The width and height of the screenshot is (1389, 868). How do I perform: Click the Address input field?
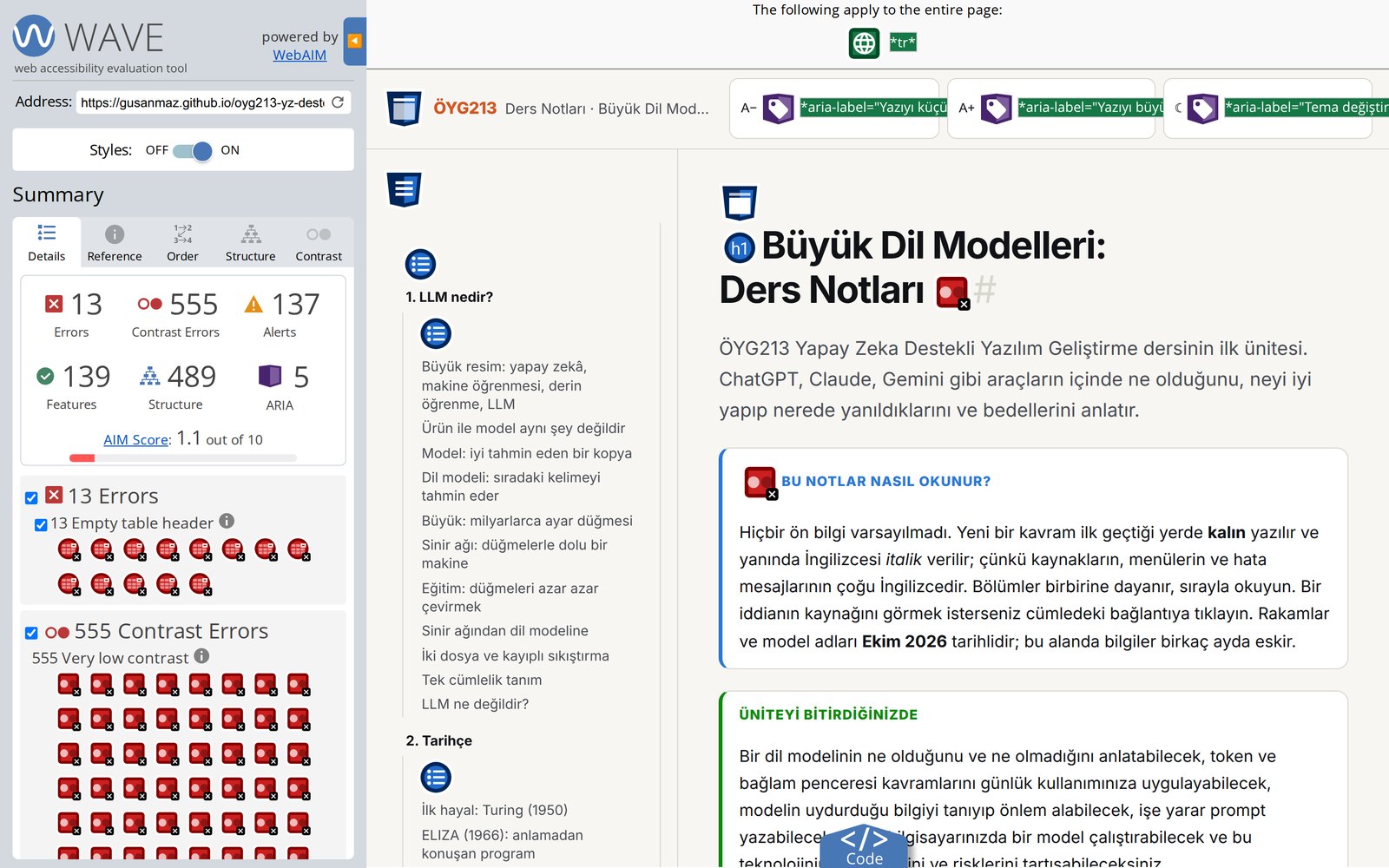coord(202,102)
